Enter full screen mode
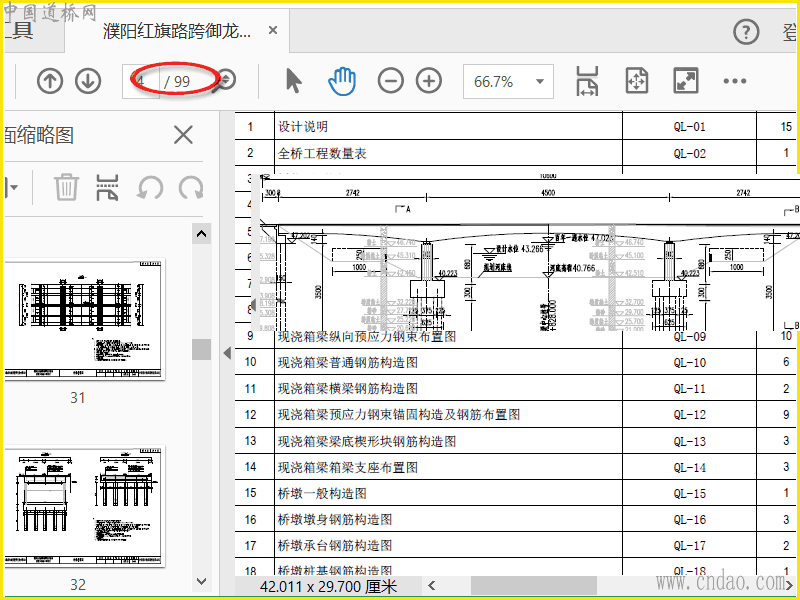 point(686,81)
